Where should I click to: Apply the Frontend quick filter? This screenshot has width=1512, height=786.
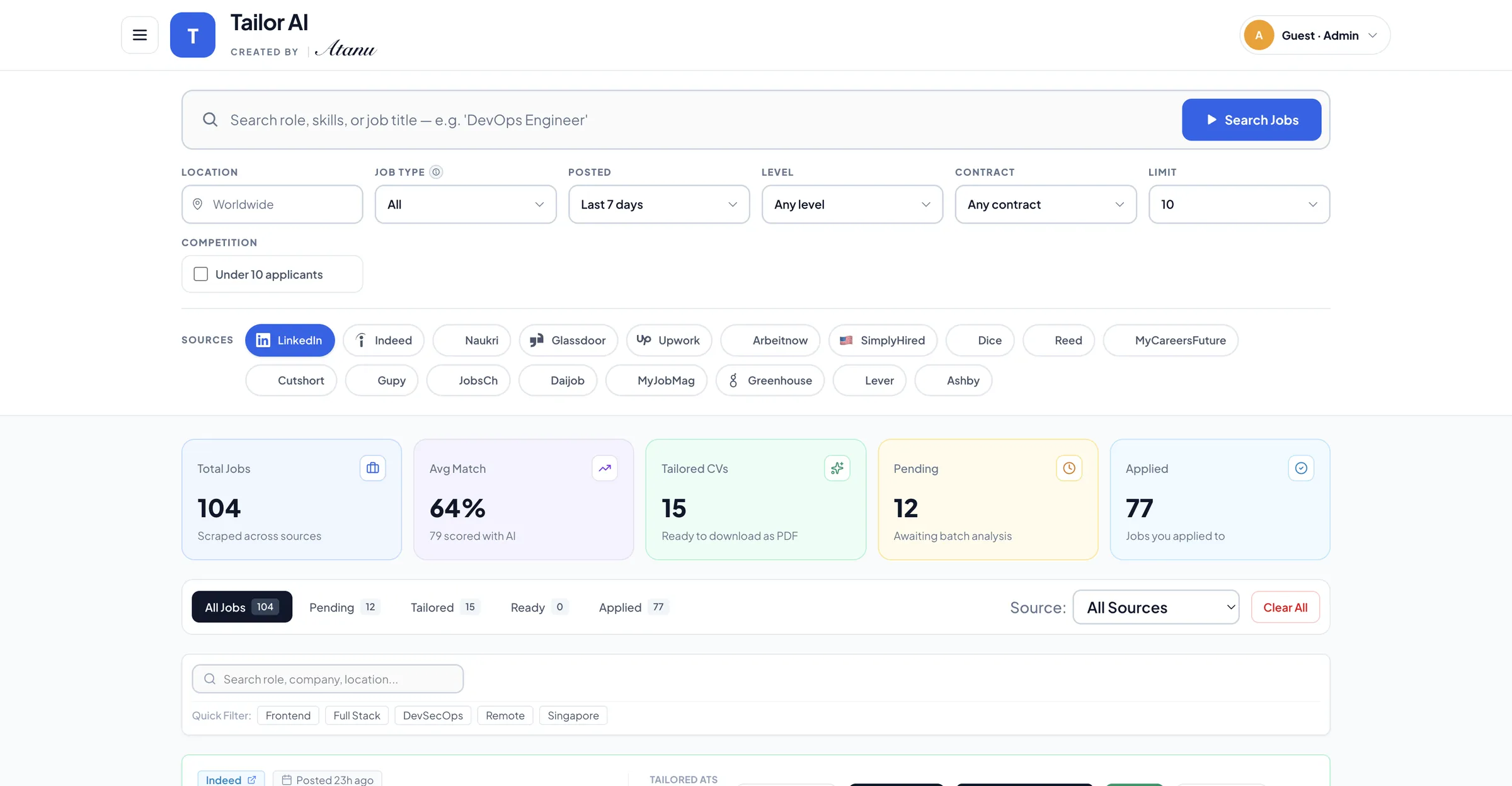[x=288, y=715]
